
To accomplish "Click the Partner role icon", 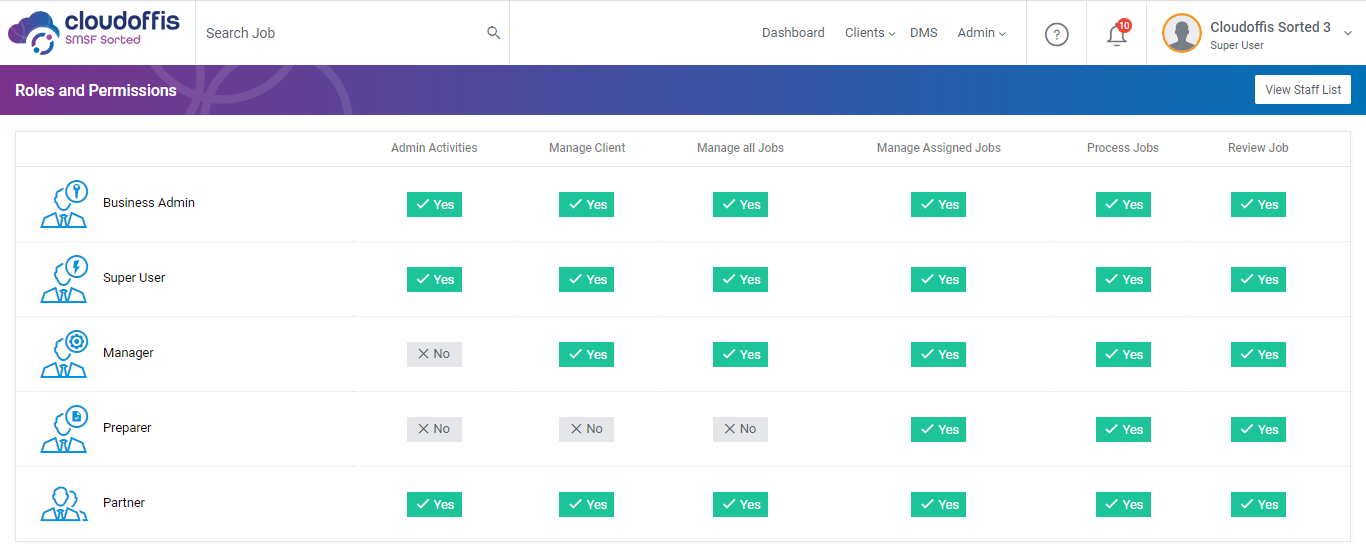I will coord(64,503).
